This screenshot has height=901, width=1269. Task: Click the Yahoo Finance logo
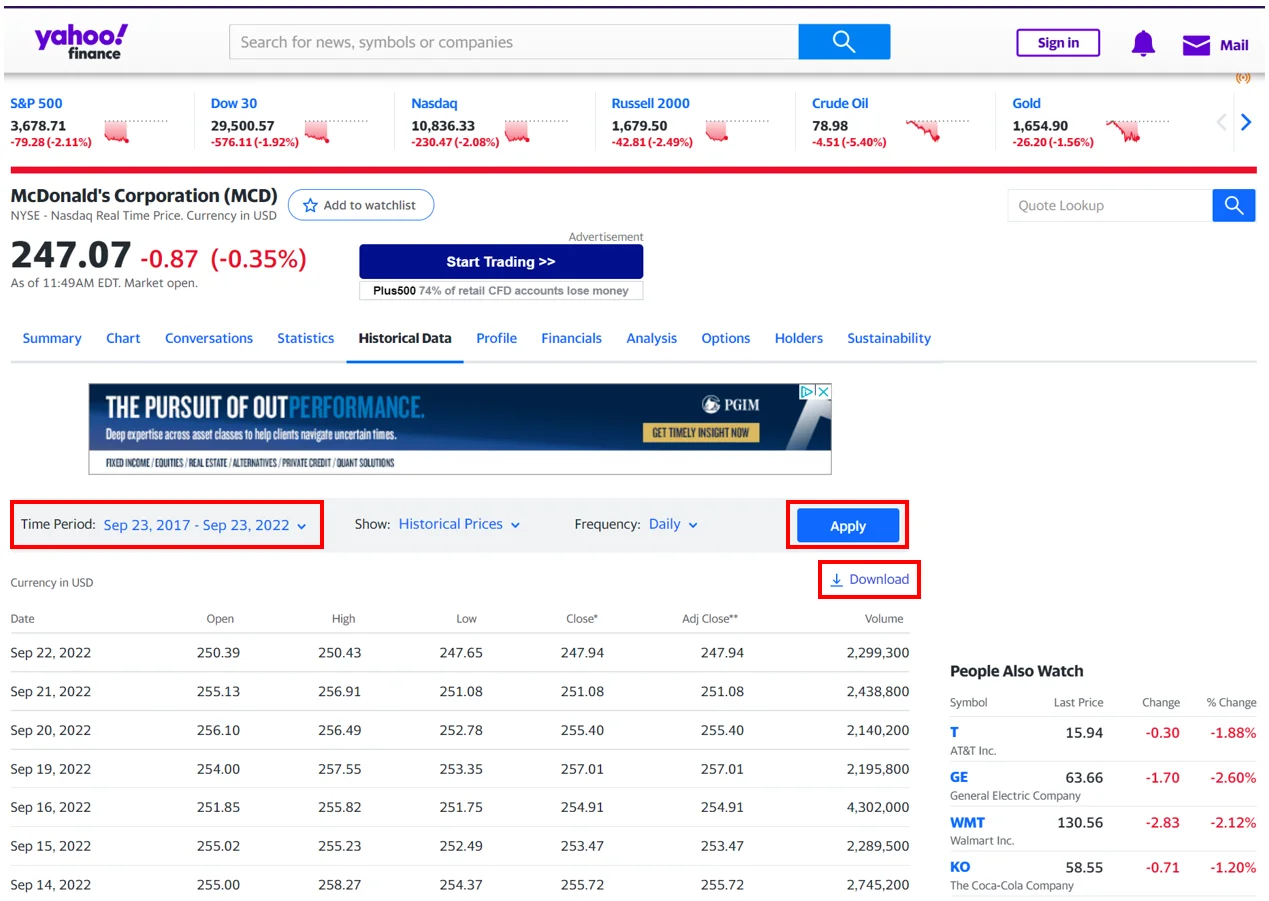(x=81, y=41)
